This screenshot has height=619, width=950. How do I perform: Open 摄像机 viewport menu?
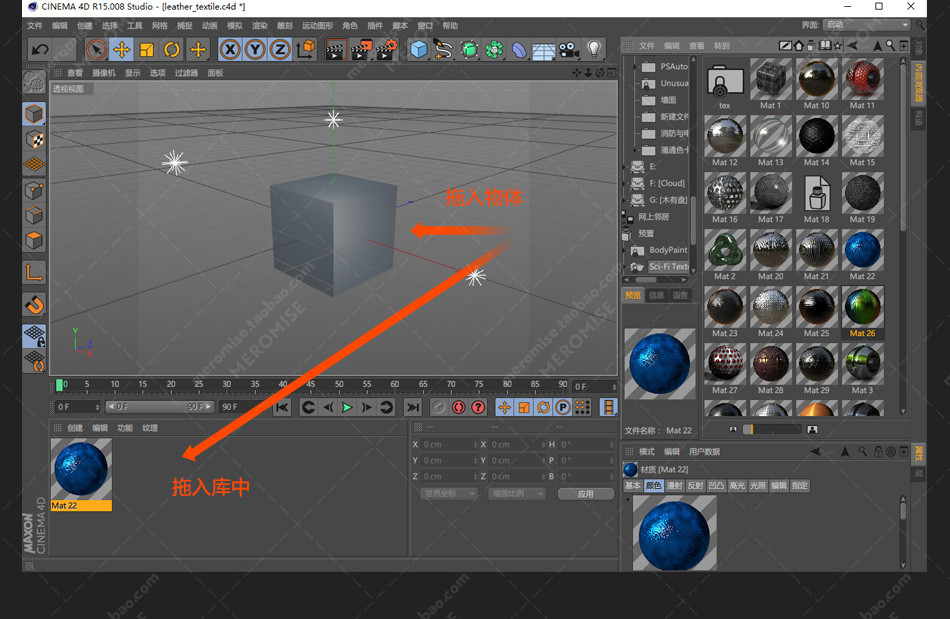[104, 73]
